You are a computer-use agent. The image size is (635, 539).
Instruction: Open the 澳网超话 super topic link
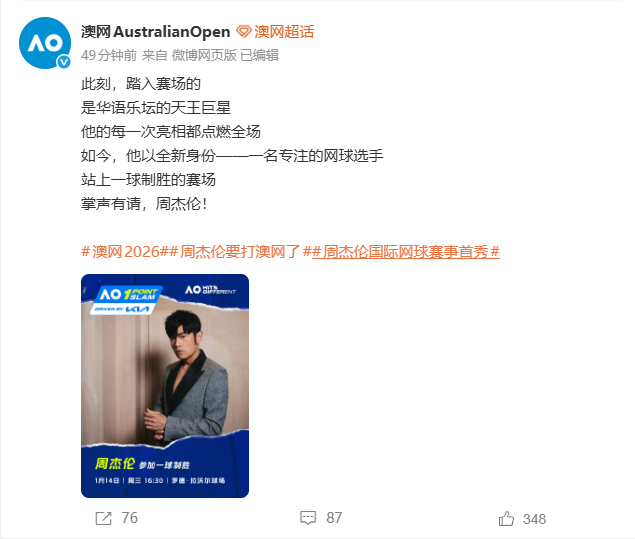click(x=284, y=32)
